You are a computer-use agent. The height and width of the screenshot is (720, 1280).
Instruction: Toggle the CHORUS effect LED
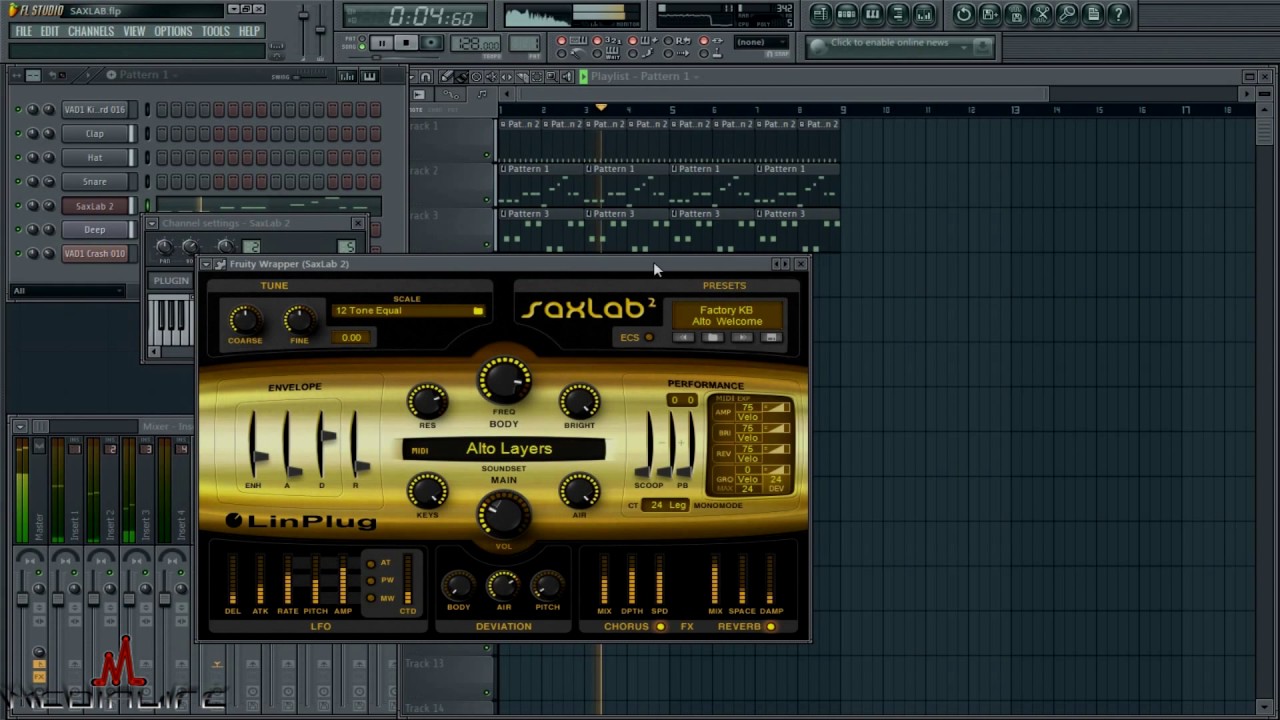pos(660,627)
